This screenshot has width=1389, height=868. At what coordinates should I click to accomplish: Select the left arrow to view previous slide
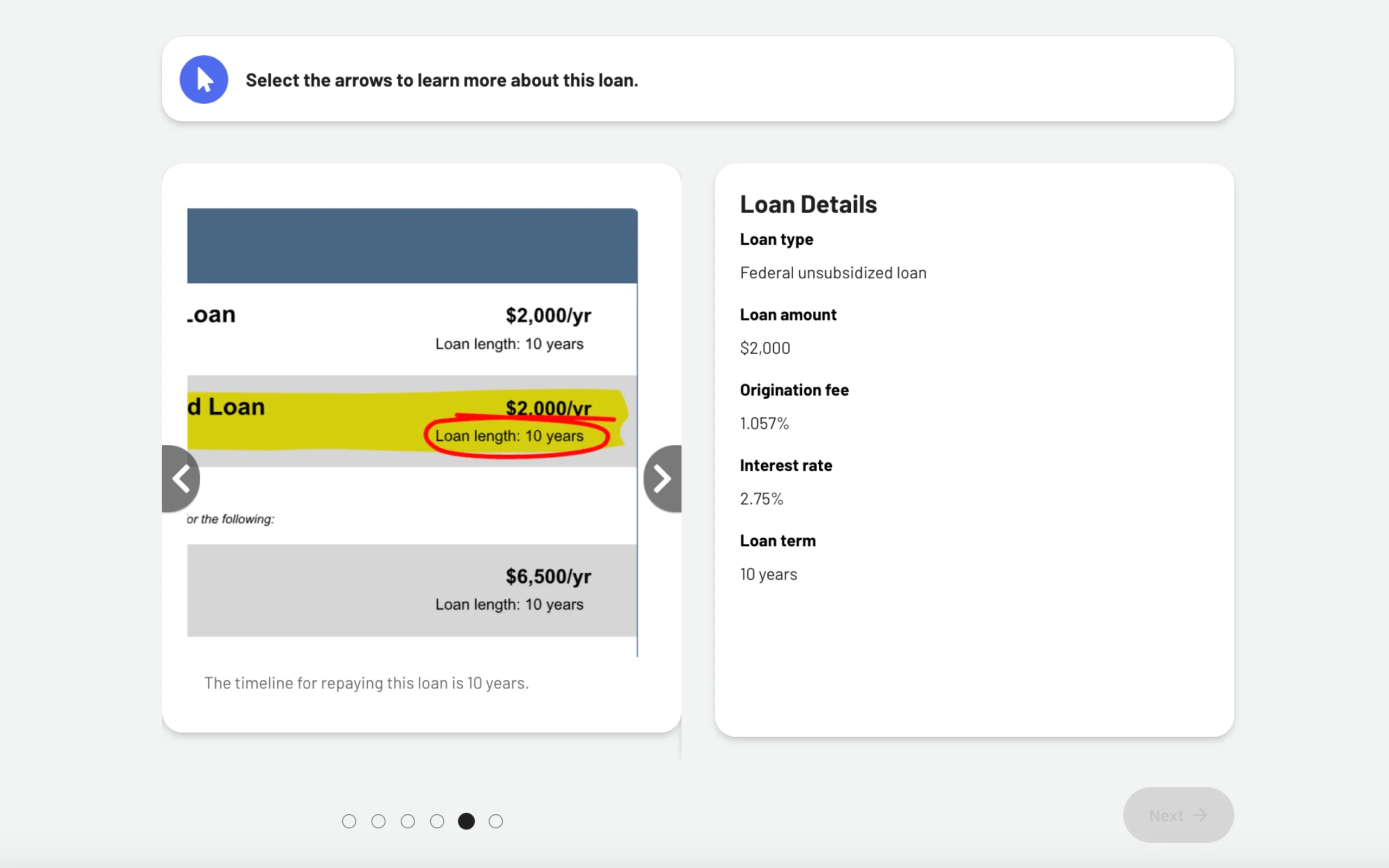click(x=181, y=477)
